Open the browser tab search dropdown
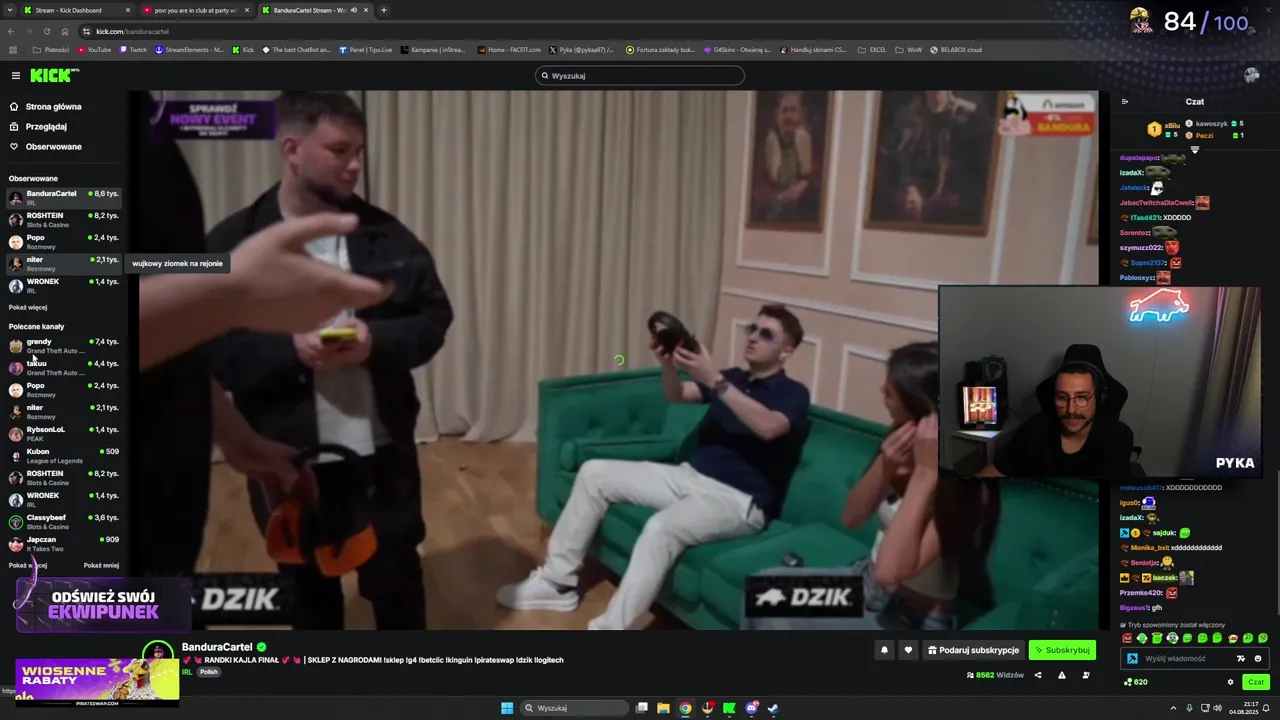The height and width of the screenshot is (720, 1280). click(x=10, y=10)
